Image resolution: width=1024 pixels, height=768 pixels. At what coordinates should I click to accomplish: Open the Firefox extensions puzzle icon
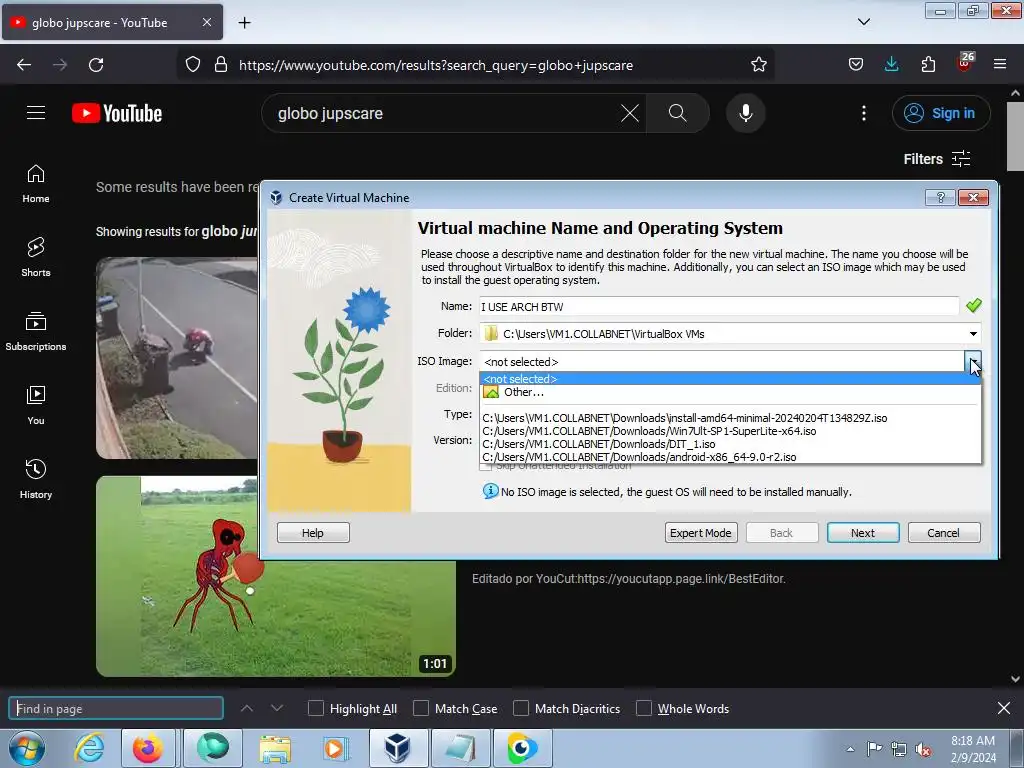coord(928,65)
